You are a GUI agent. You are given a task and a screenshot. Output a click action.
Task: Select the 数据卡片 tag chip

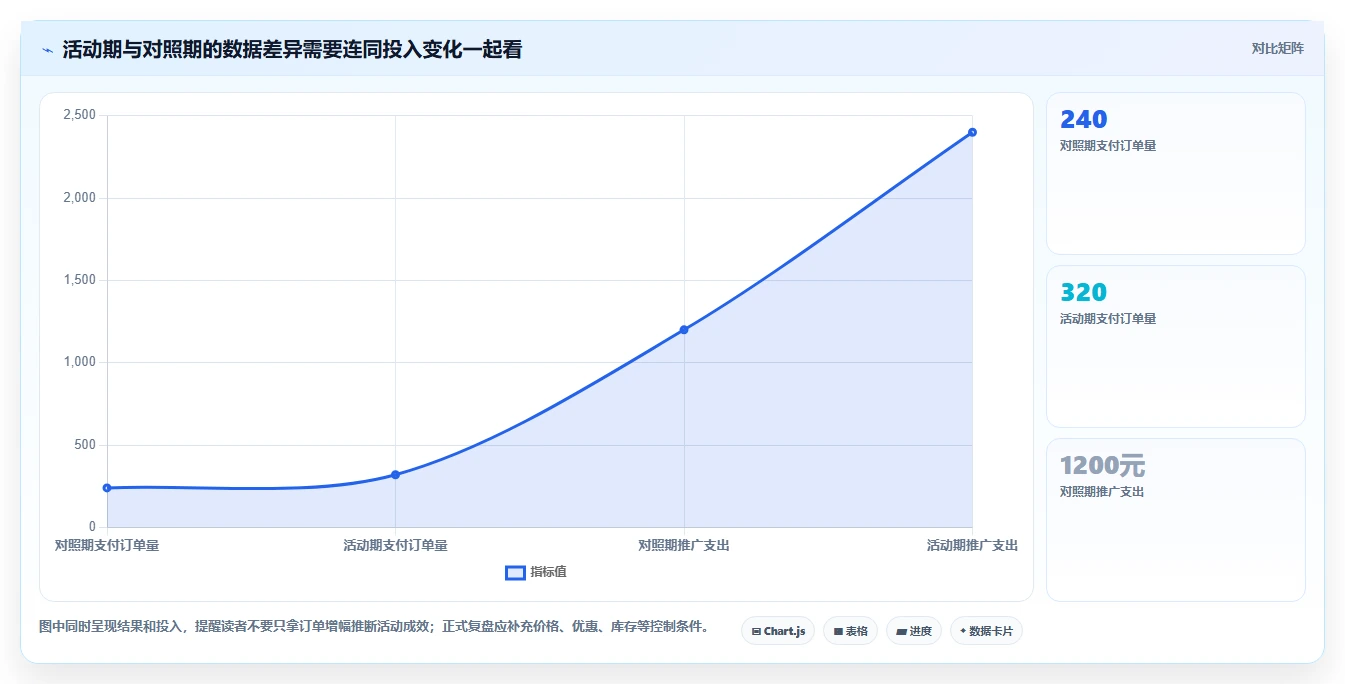tap(986, 631)
